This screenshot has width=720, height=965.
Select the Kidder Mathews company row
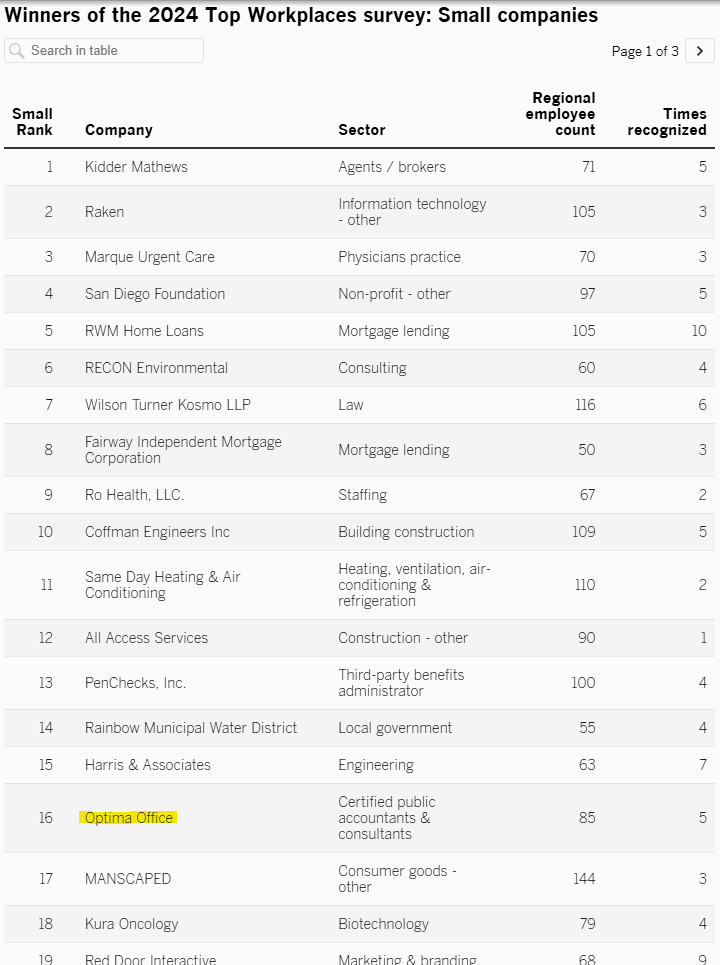click(x=136, y=167)
